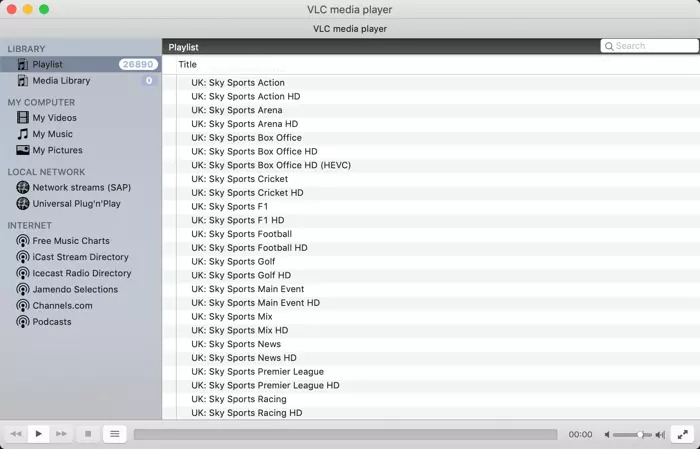Click the Playlist sidebar icon
700x449 pixels.
tap(22, 64)
